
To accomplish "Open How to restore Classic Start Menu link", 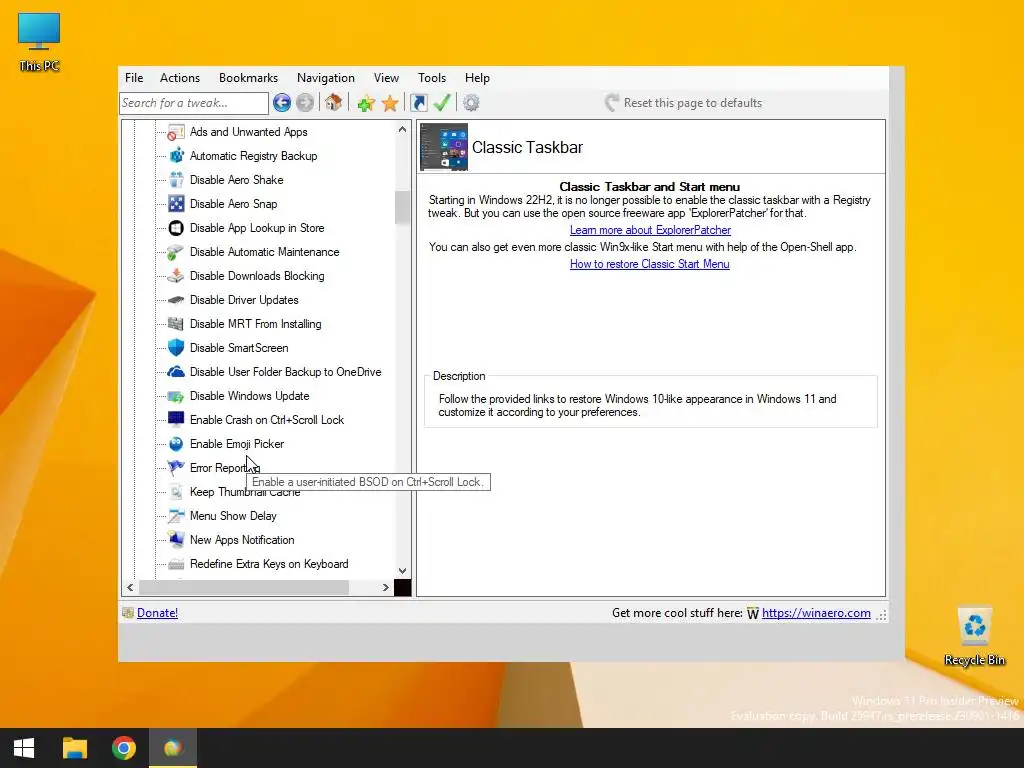I will 649,264.
